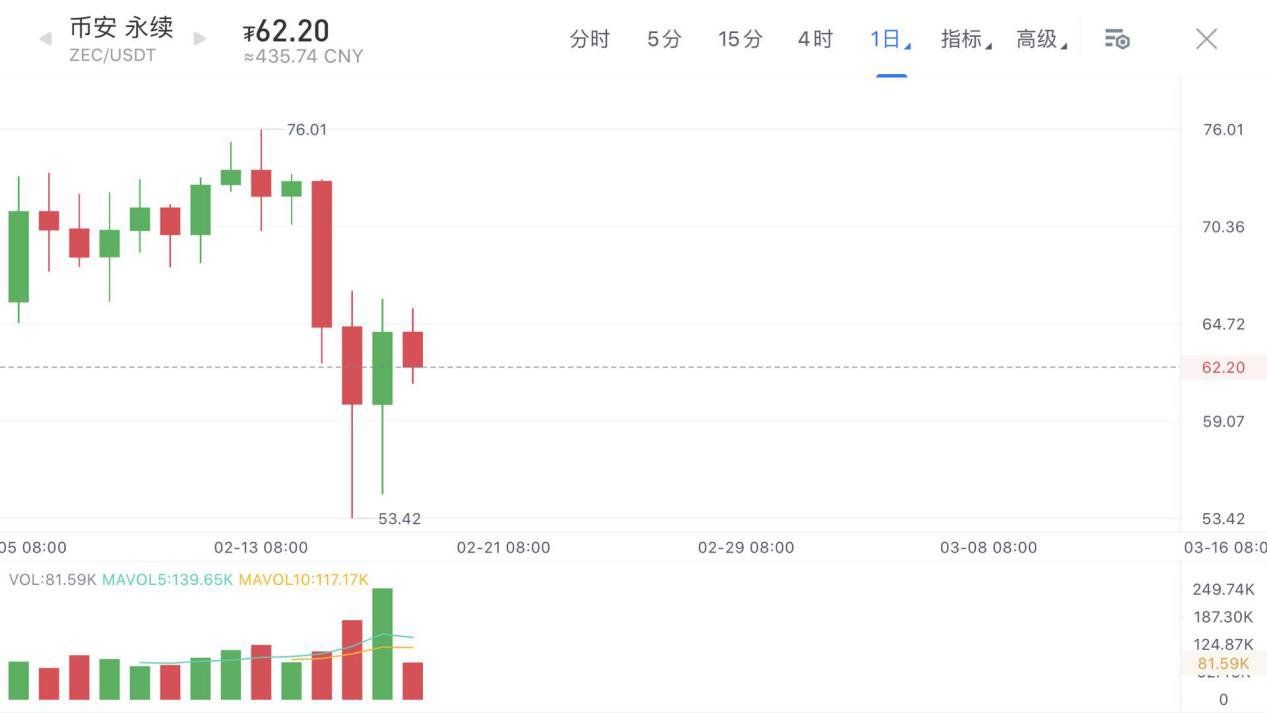Expand the 1日 timeframe dropdown
1267x713 pixels.
click(890, 39)
